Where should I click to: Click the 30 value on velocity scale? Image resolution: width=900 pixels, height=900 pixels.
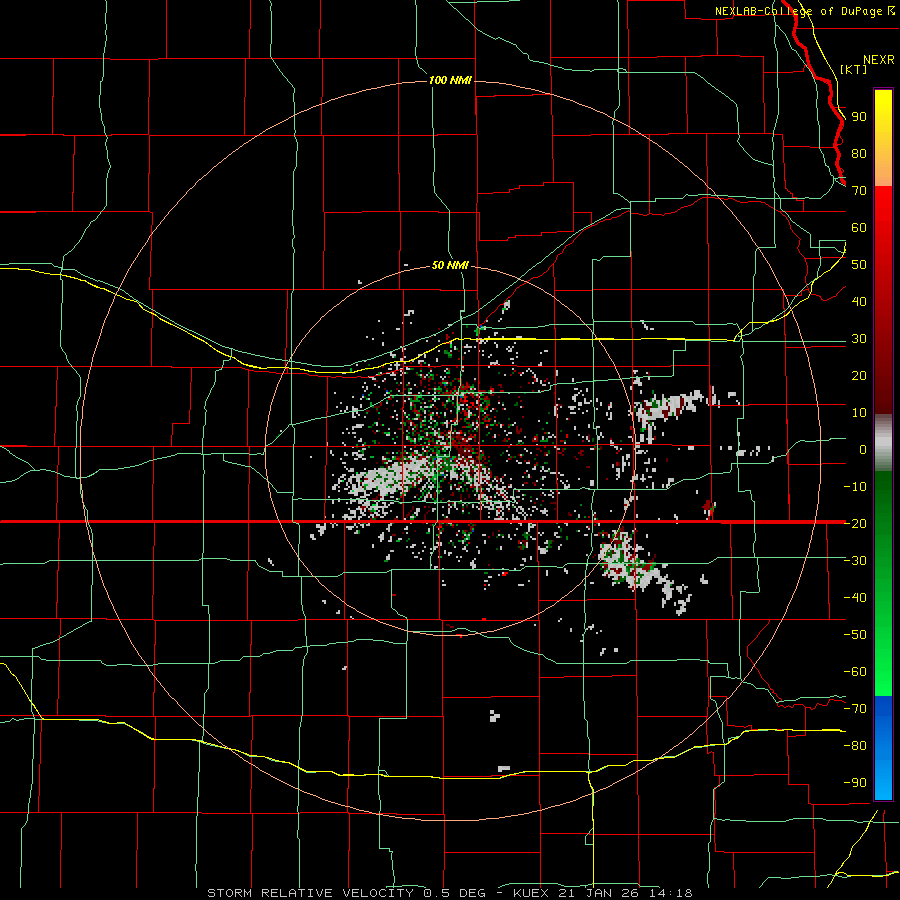pyautogui.click(x=859, y=339)
